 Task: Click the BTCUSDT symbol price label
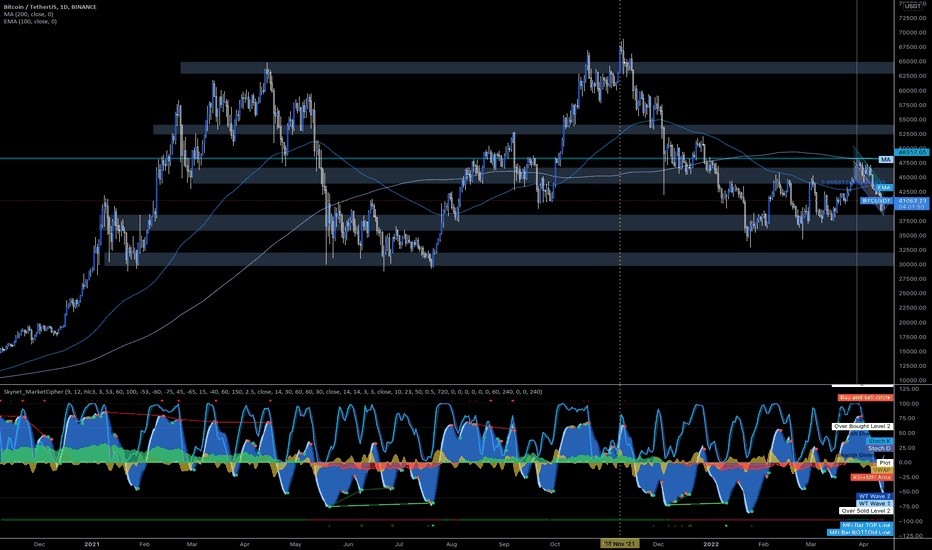coord(877,201)
